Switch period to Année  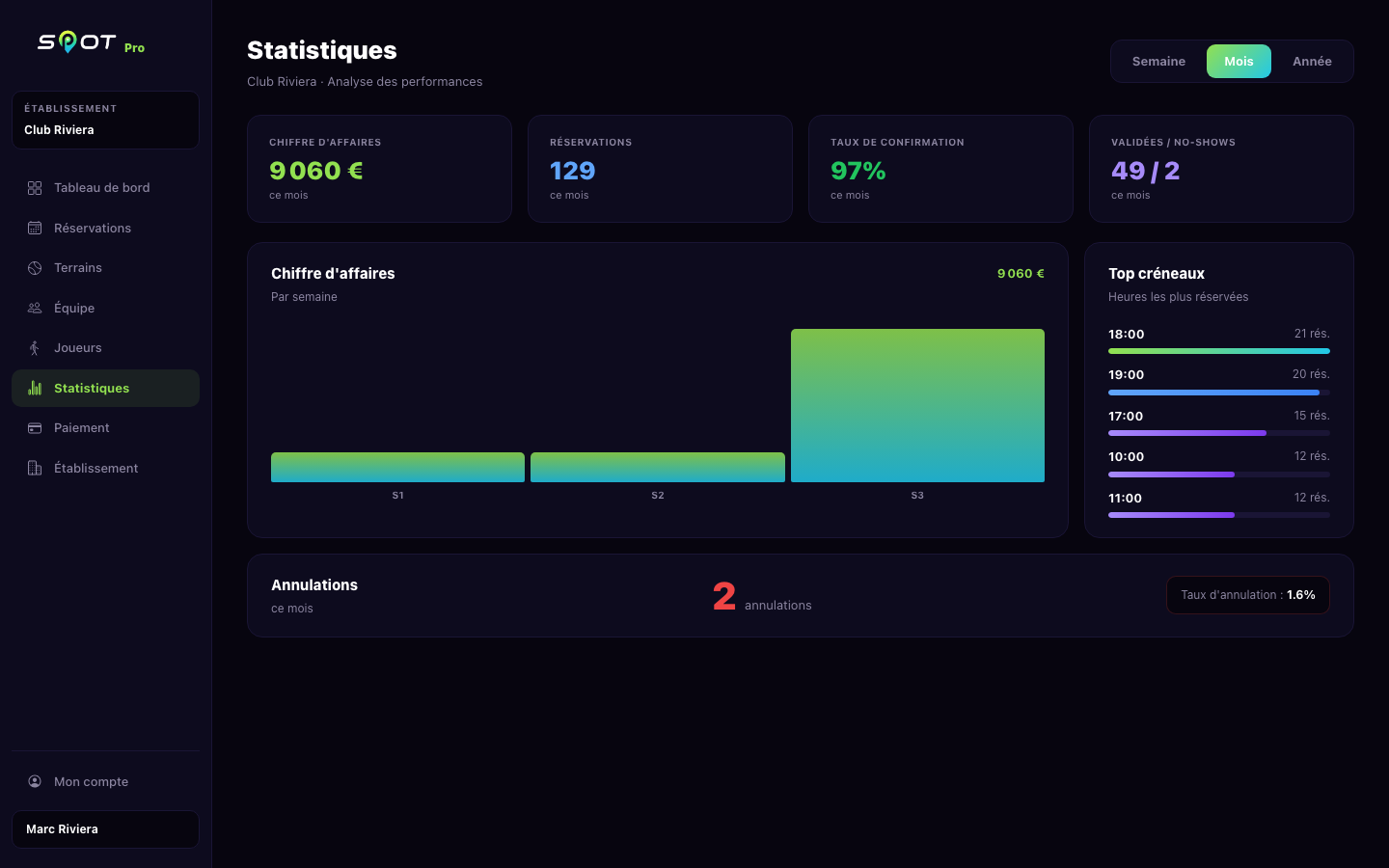click(x=1312, y=62)
